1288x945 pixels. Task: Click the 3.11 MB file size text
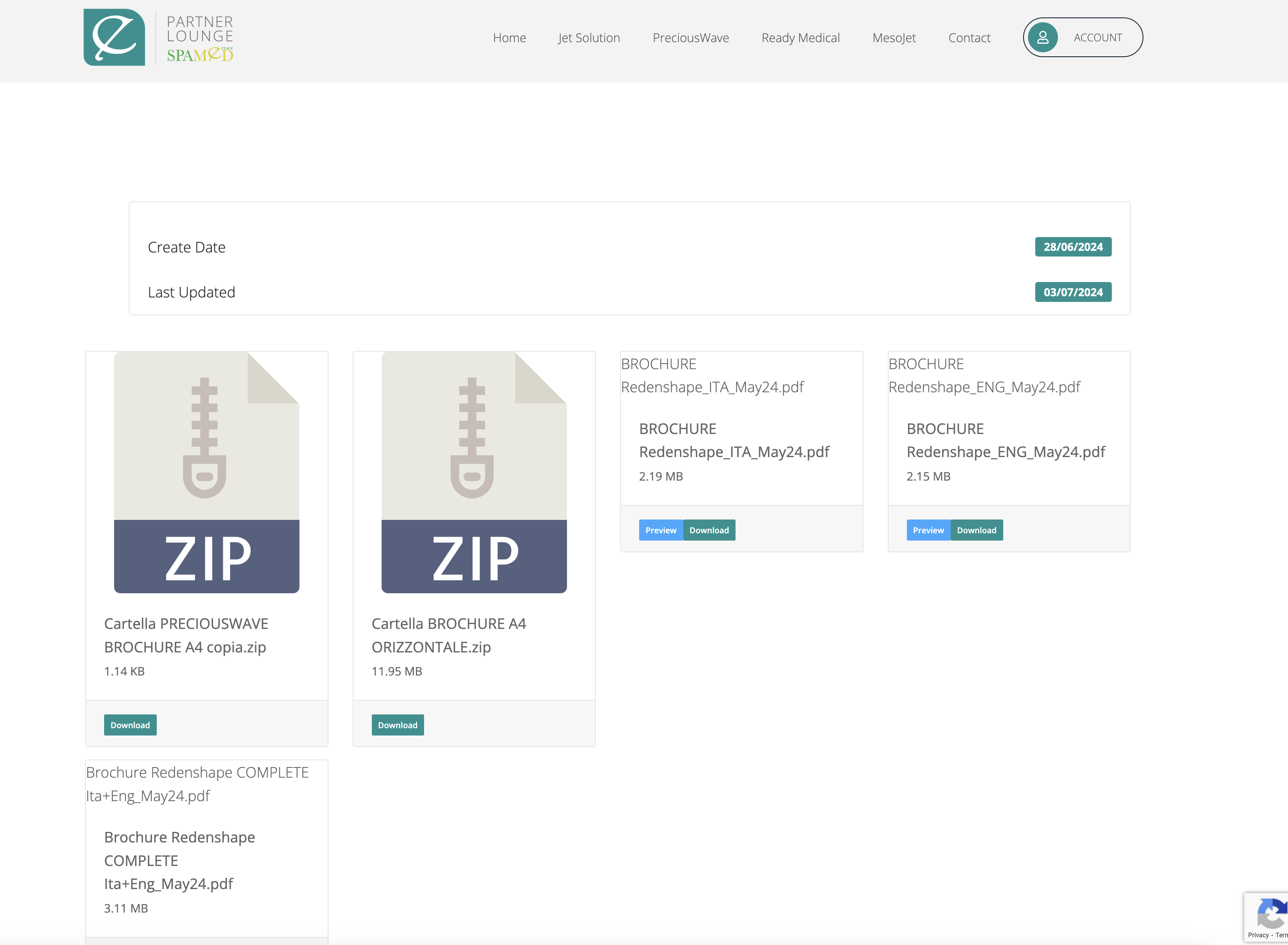click(x=126, y=909)
